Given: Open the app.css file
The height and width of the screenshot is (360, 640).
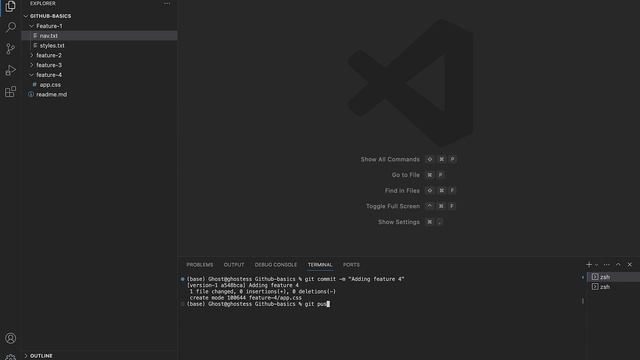Looking at the screenshot, I should (x=99, y=84).
